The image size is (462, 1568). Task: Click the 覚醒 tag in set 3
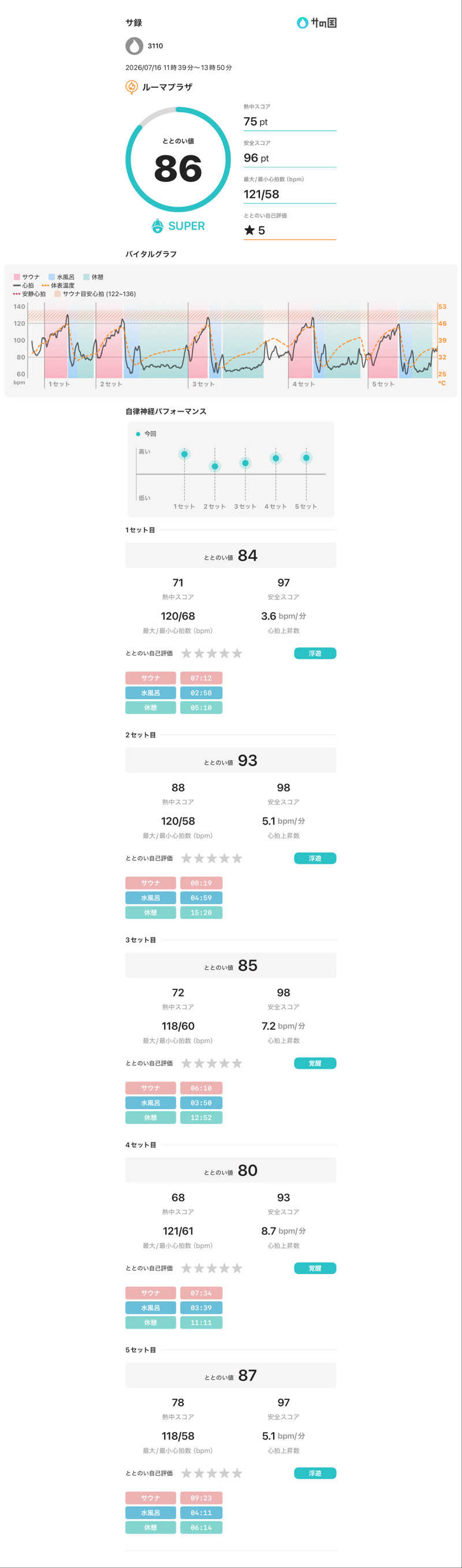[x=315, y=1063]
